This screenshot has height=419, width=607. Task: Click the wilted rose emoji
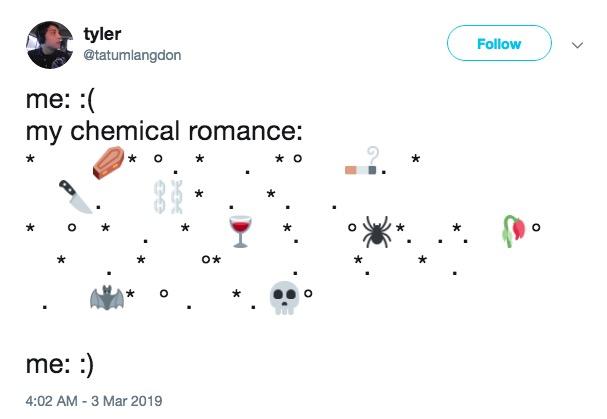point(514,231)
